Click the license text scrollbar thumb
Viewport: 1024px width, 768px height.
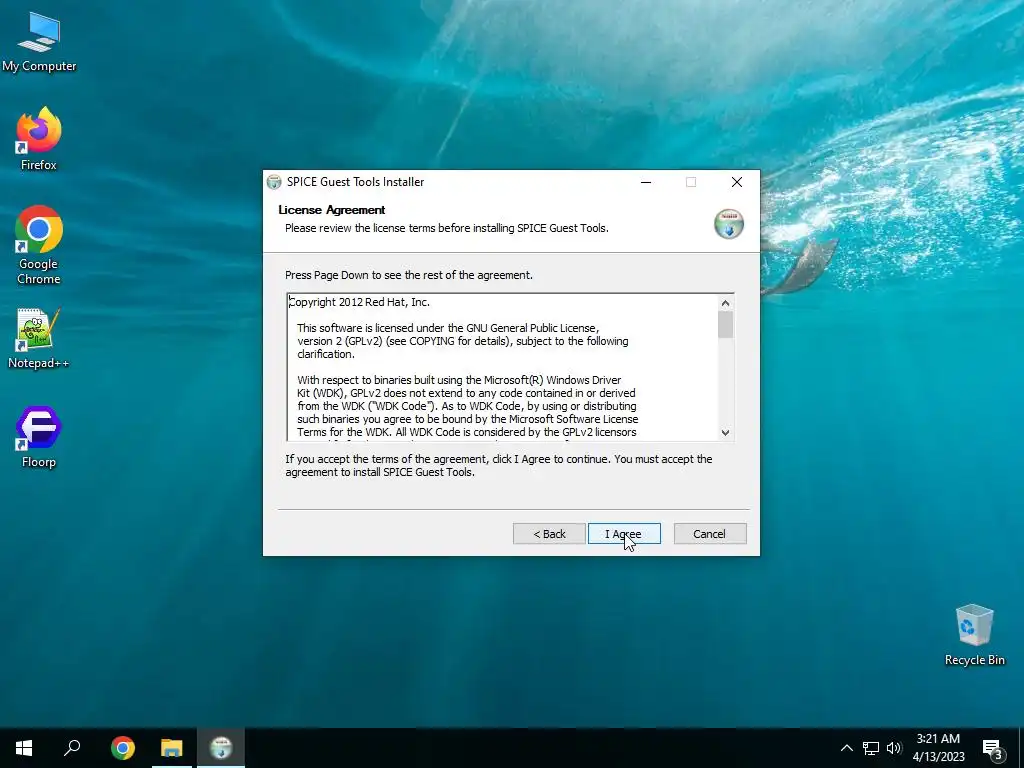coord(725,325)
